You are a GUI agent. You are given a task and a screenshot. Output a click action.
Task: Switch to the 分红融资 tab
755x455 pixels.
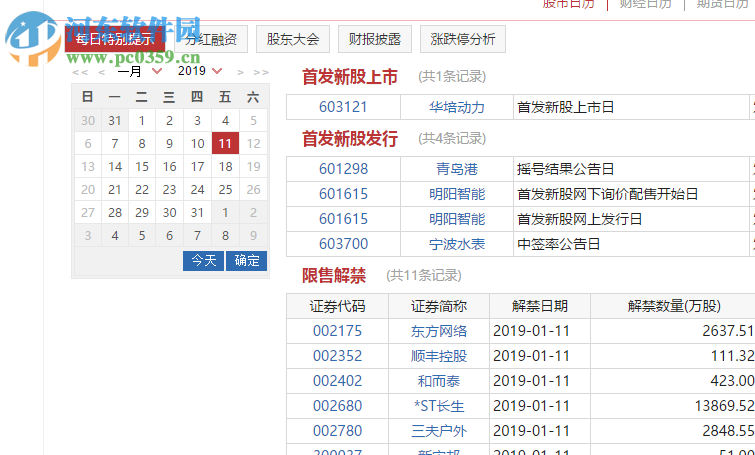pyautogui.click(x=211, y=39)
